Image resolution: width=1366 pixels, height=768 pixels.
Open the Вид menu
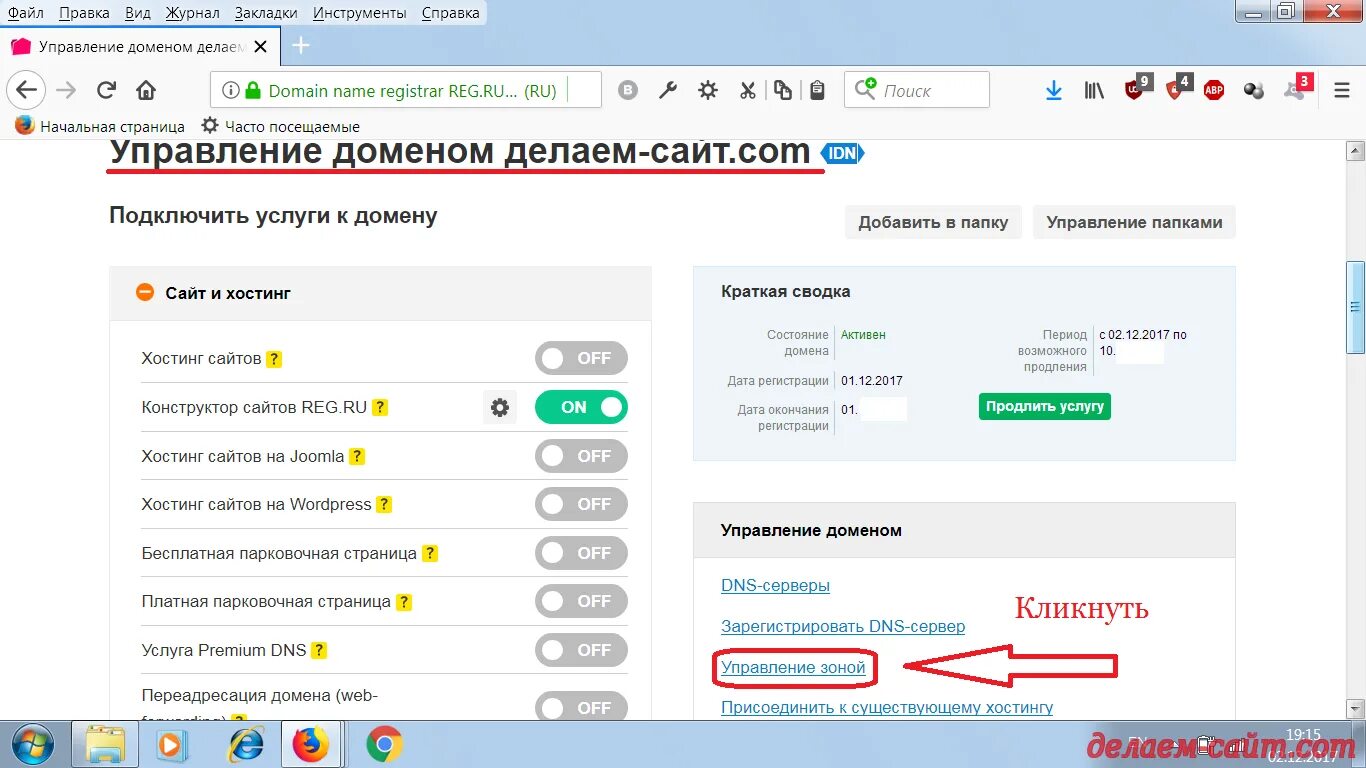tap(138, 13)
